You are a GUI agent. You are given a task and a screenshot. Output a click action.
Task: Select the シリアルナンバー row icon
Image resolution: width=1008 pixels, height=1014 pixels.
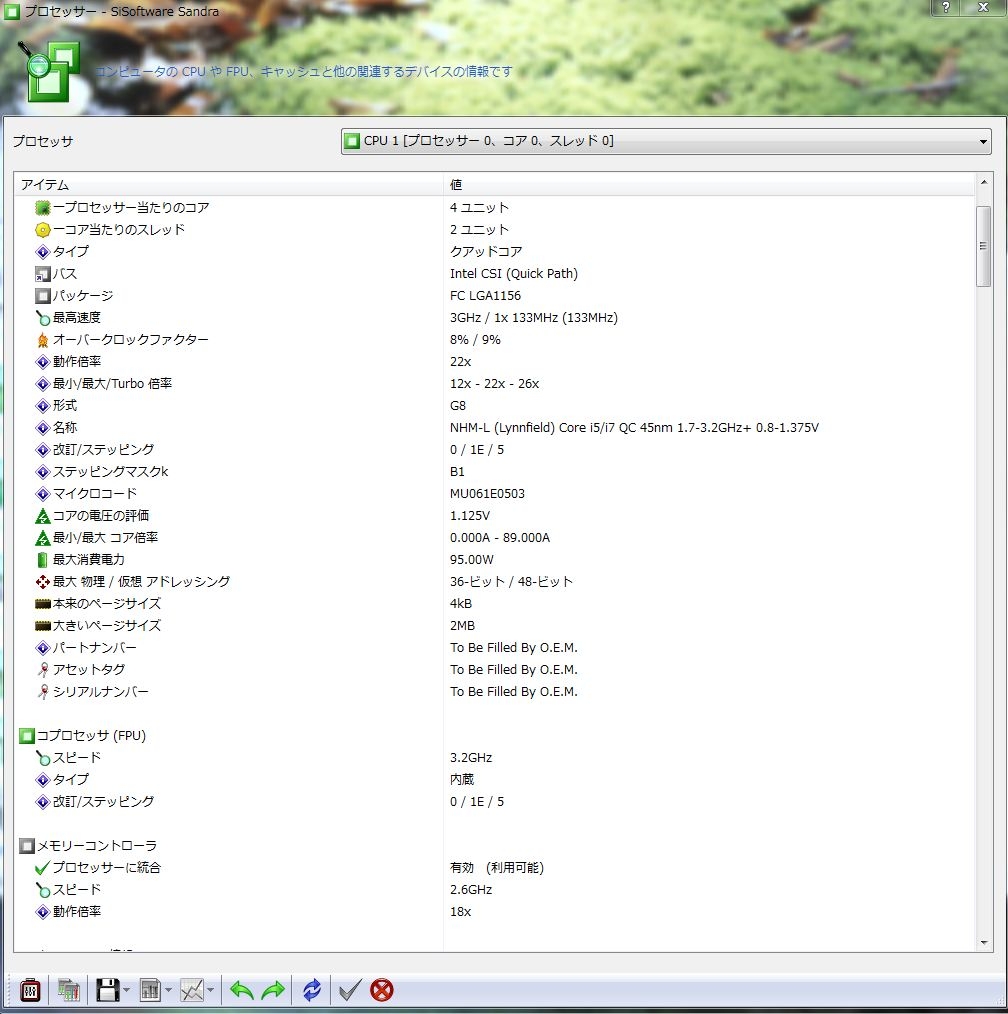pos(43,691)
